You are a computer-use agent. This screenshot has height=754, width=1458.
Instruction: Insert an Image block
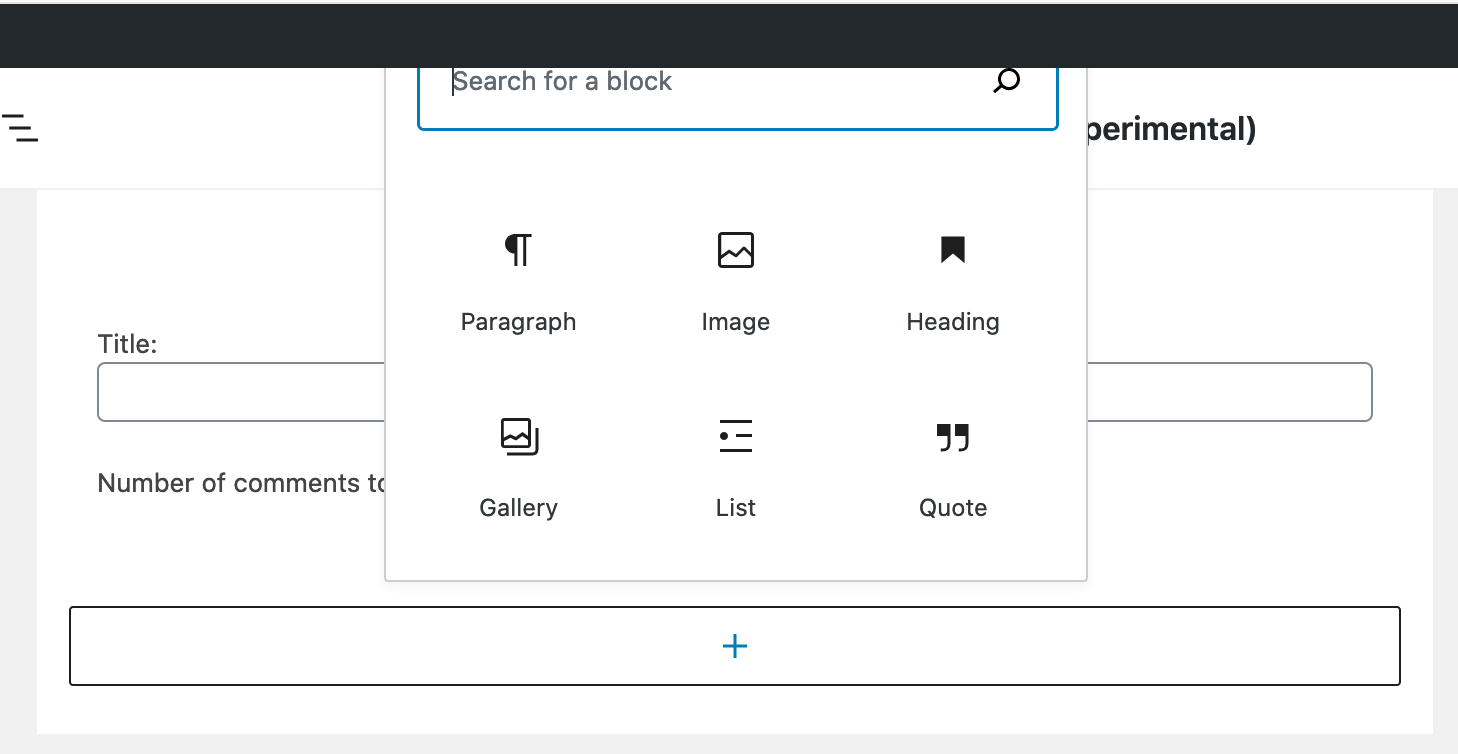735,250
